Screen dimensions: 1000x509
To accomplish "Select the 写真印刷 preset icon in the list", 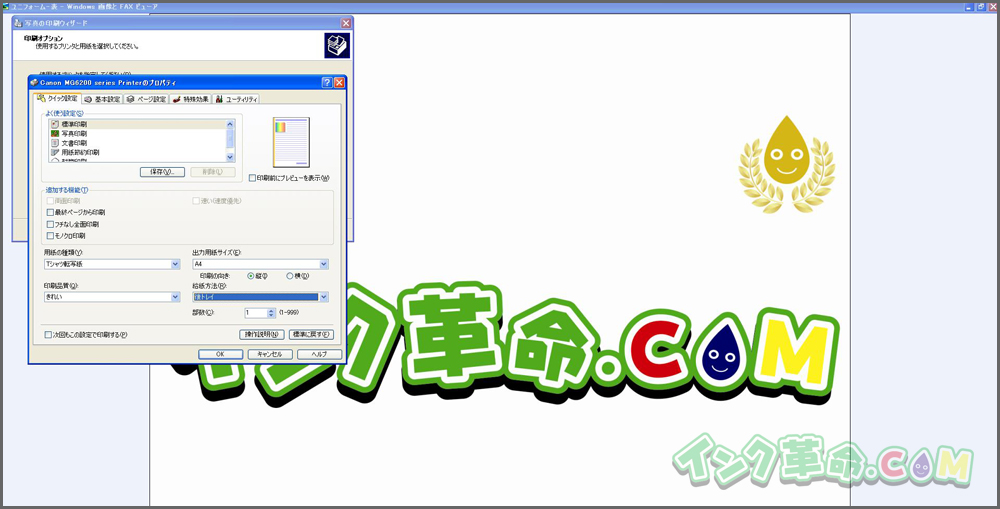I will coord(55,133).
